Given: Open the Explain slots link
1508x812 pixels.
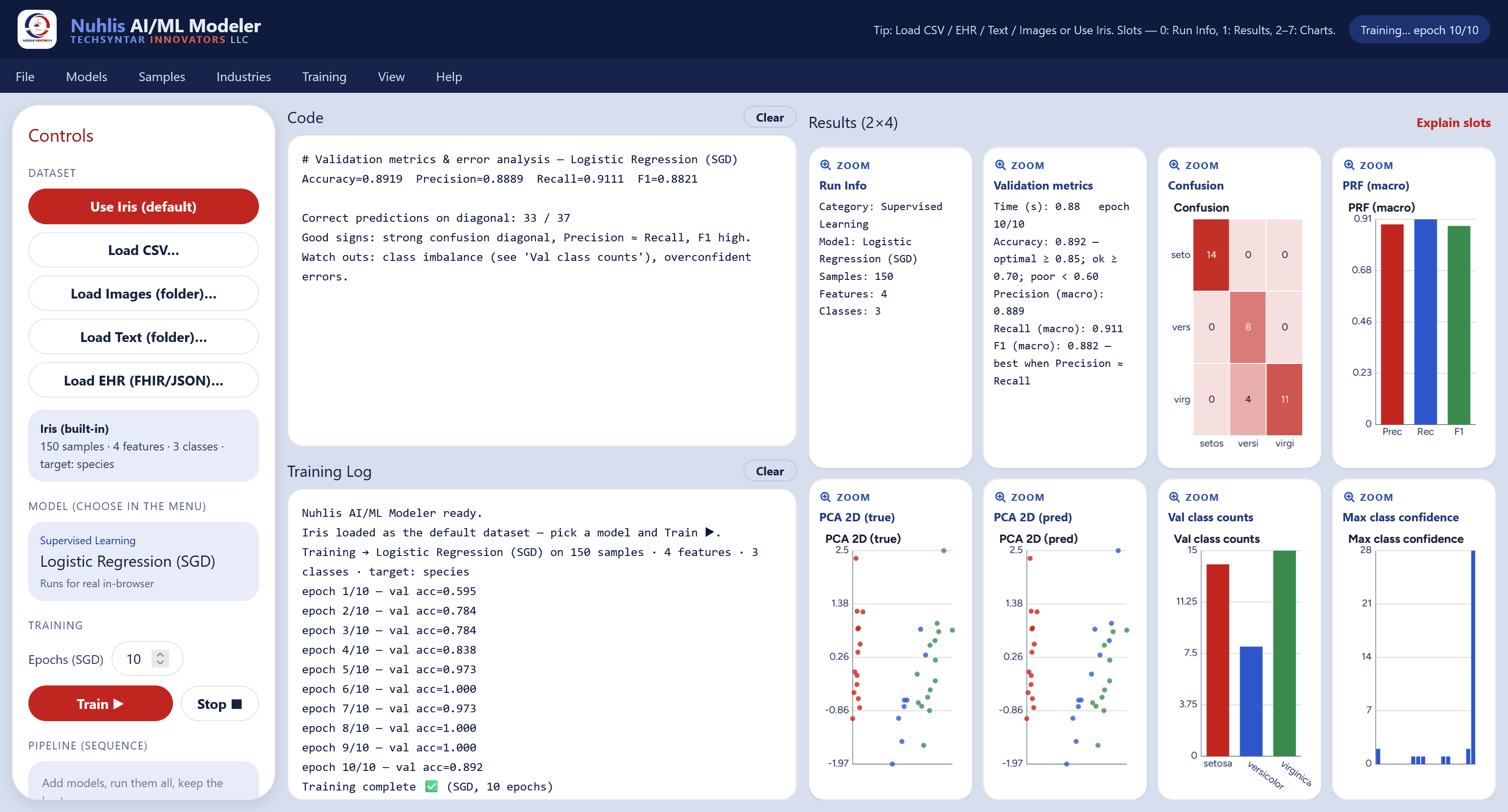Looking at the screenshot, I should [x=1453, y=122].
